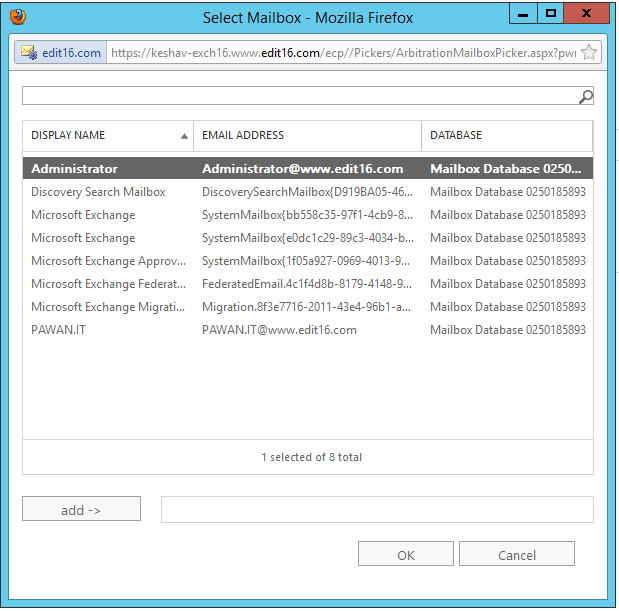Select Microsoft Exchange Approv... row
619x611 pixels.
[308, 261]
